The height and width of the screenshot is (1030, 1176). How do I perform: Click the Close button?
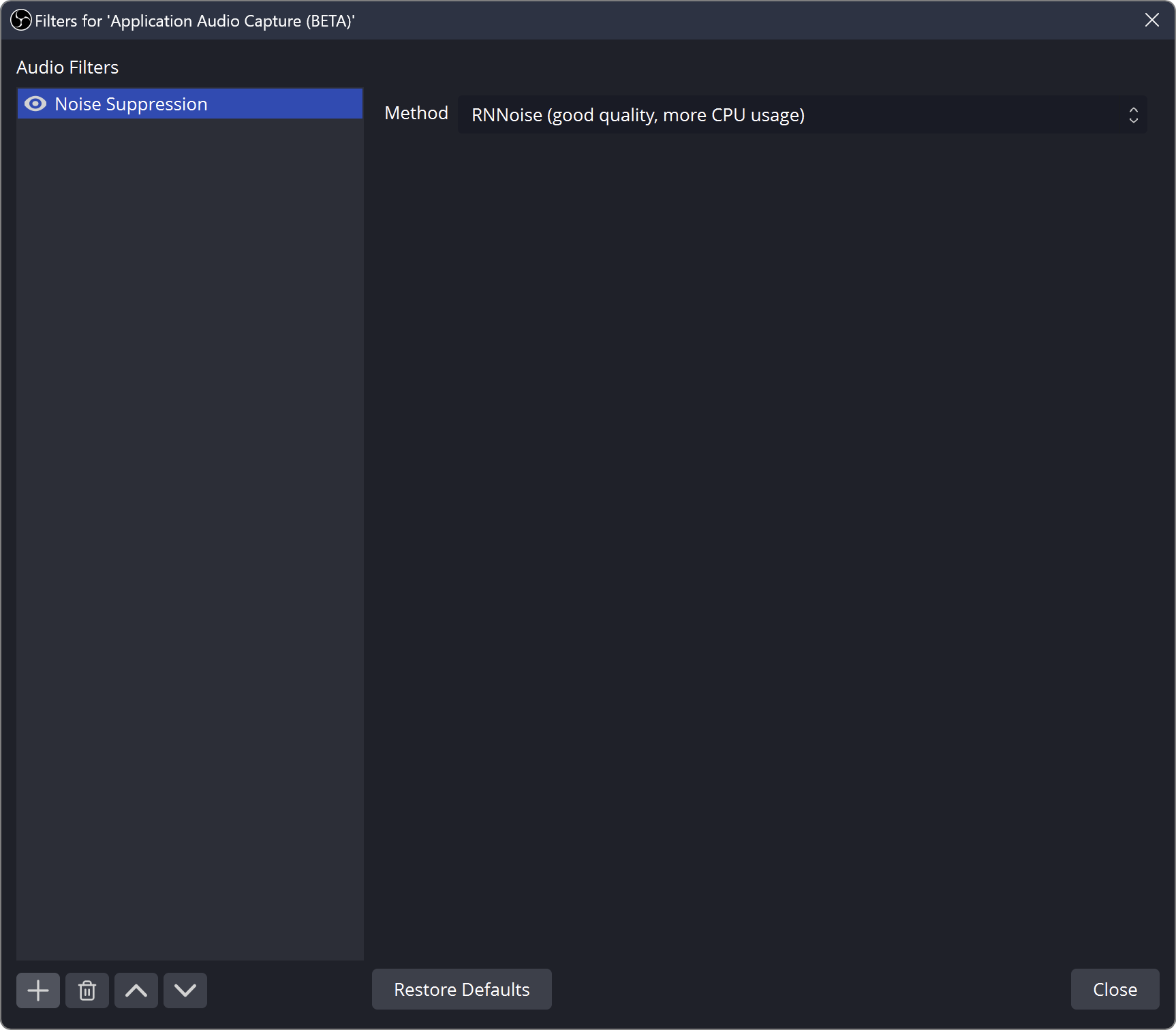point(1115,989)
